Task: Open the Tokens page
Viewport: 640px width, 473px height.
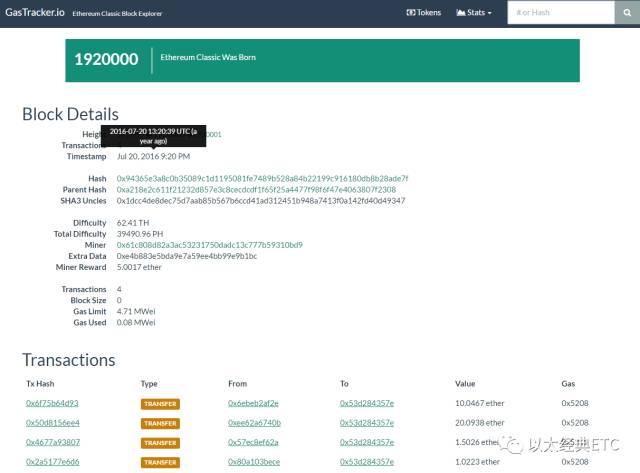Action: tap(424, 13)
